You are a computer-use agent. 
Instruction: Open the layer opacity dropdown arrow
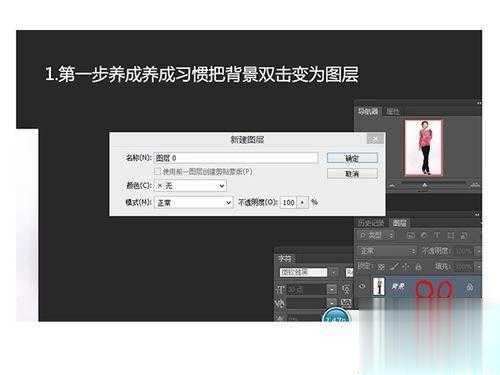coord(479,251)
